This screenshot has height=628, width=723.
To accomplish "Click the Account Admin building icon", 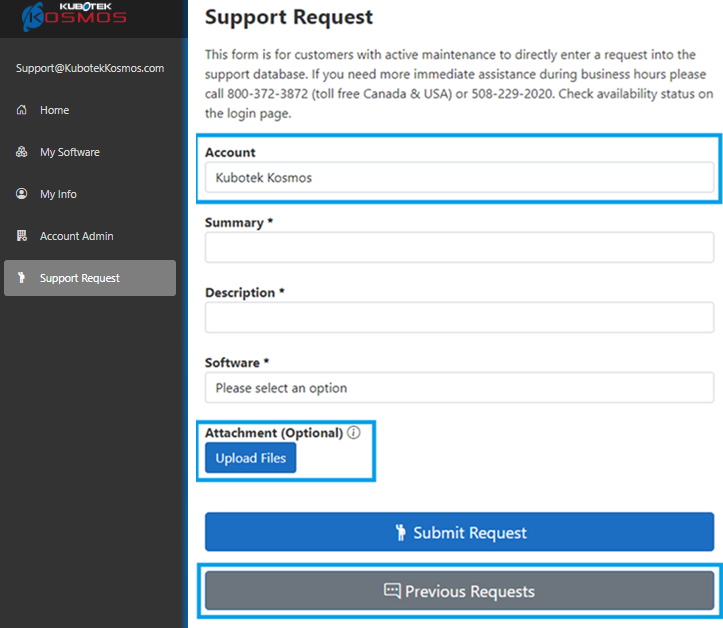I will click(x=22, y=236).
